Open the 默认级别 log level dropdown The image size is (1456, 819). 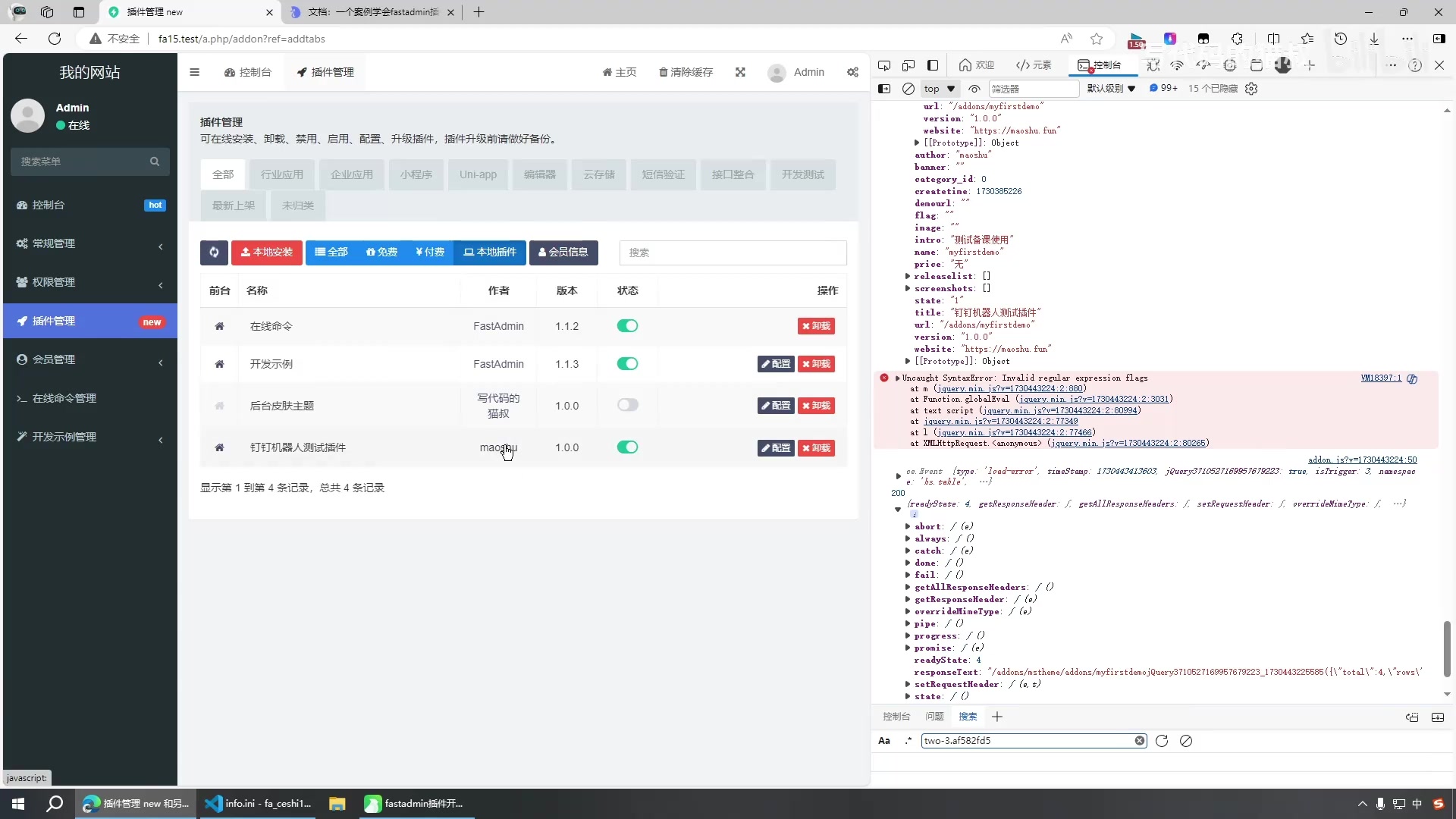coord(1110,88)
